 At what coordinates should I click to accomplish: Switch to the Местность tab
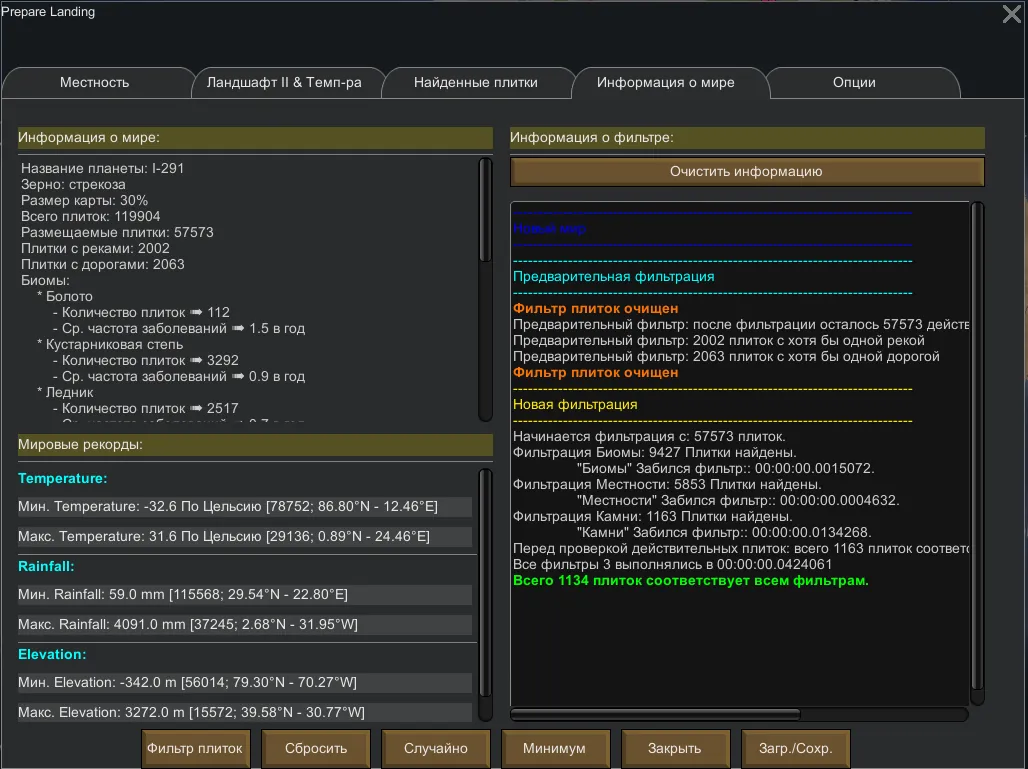click(x=95, y=83)
